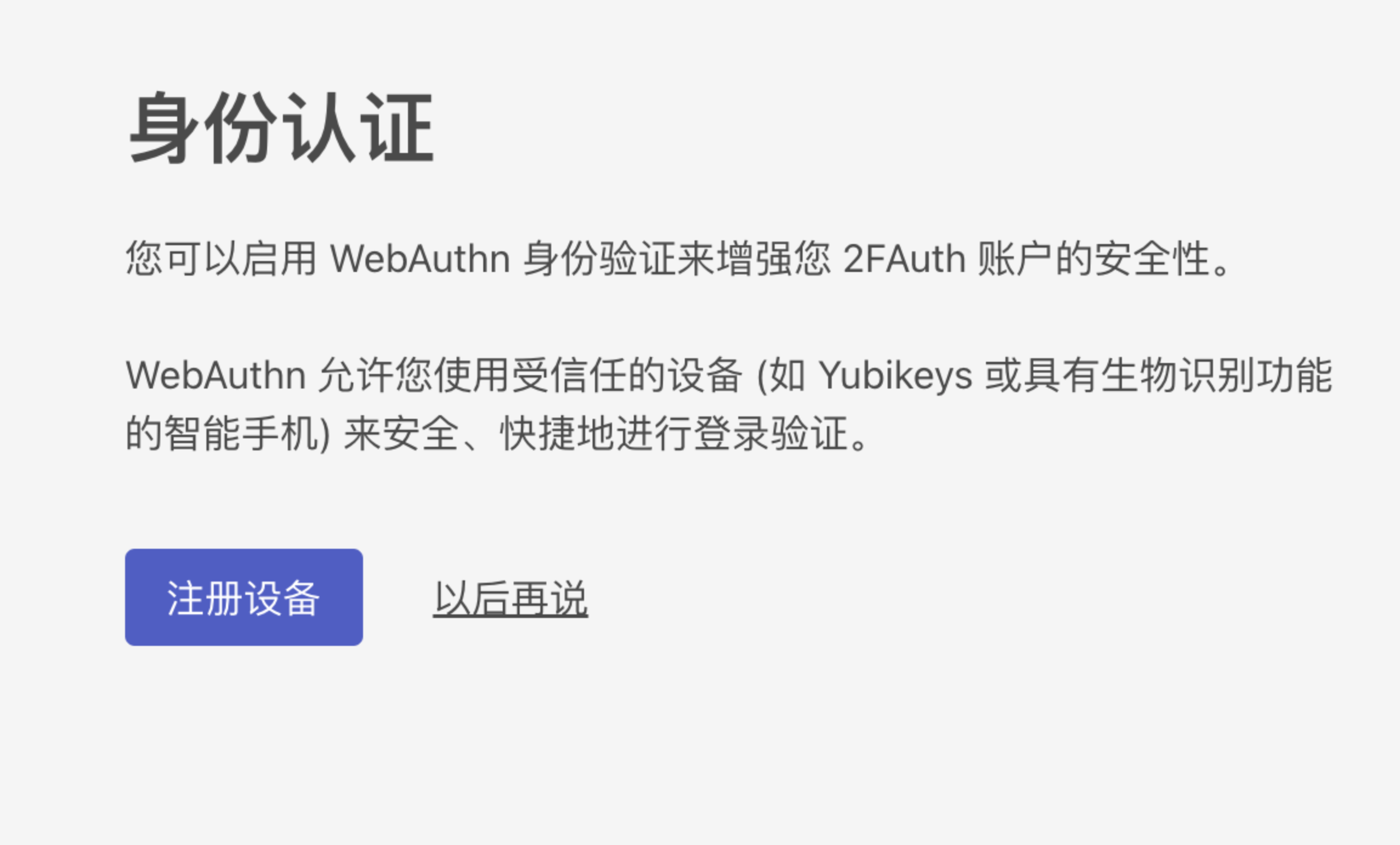Click WebAuthn starting the second paragraph
The height and width of the screenshot is (845, 1400).
[216, 376]
